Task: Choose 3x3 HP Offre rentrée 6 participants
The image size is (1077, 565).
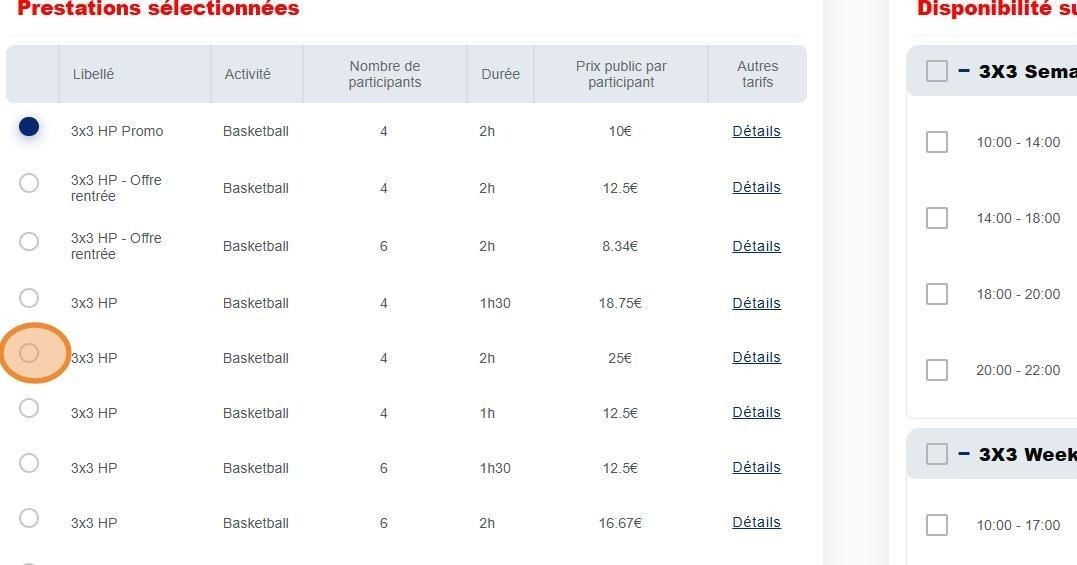Action: (29, 242)
